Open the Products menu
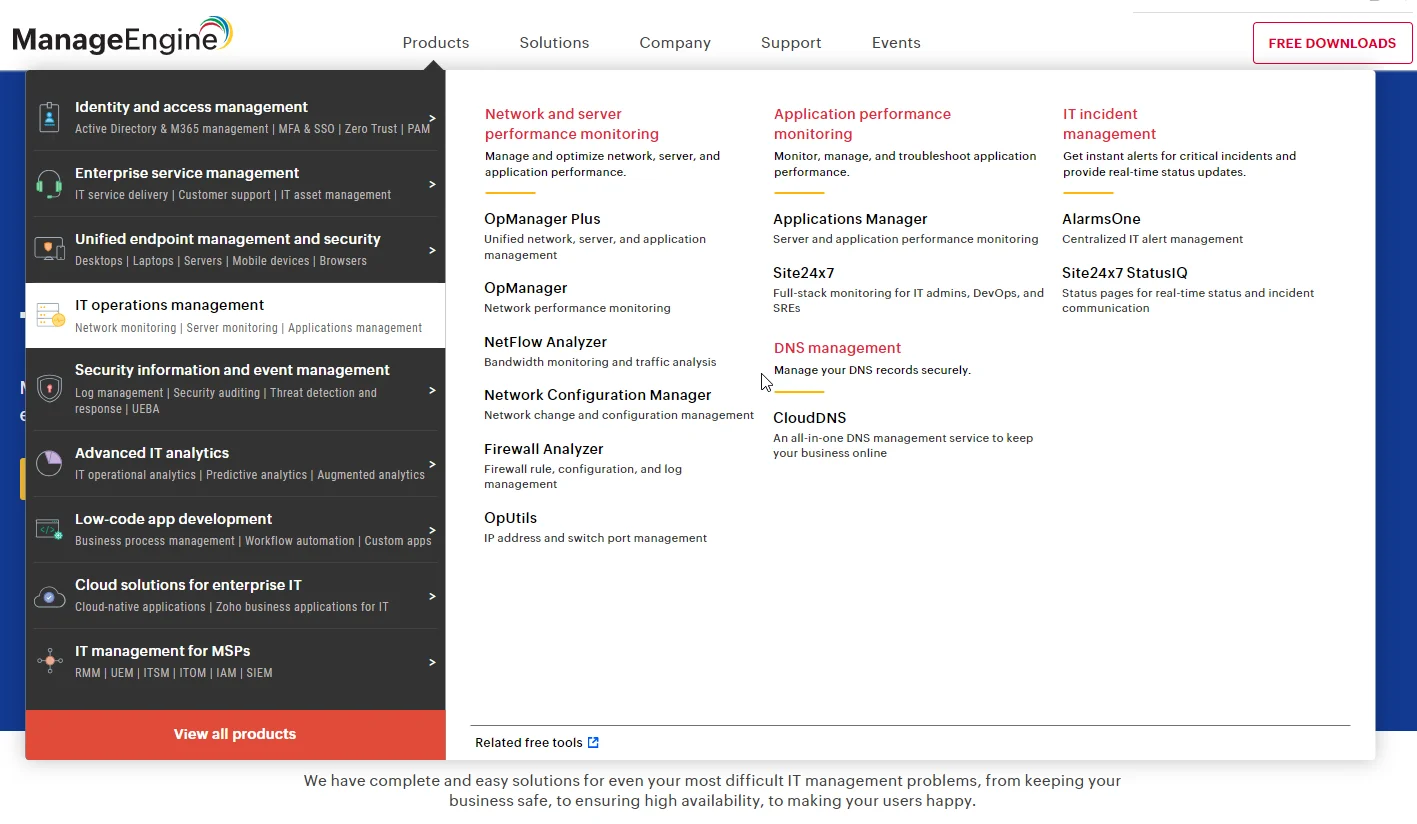The height and width of the screenshot is (824, 1417). (436, 43)
